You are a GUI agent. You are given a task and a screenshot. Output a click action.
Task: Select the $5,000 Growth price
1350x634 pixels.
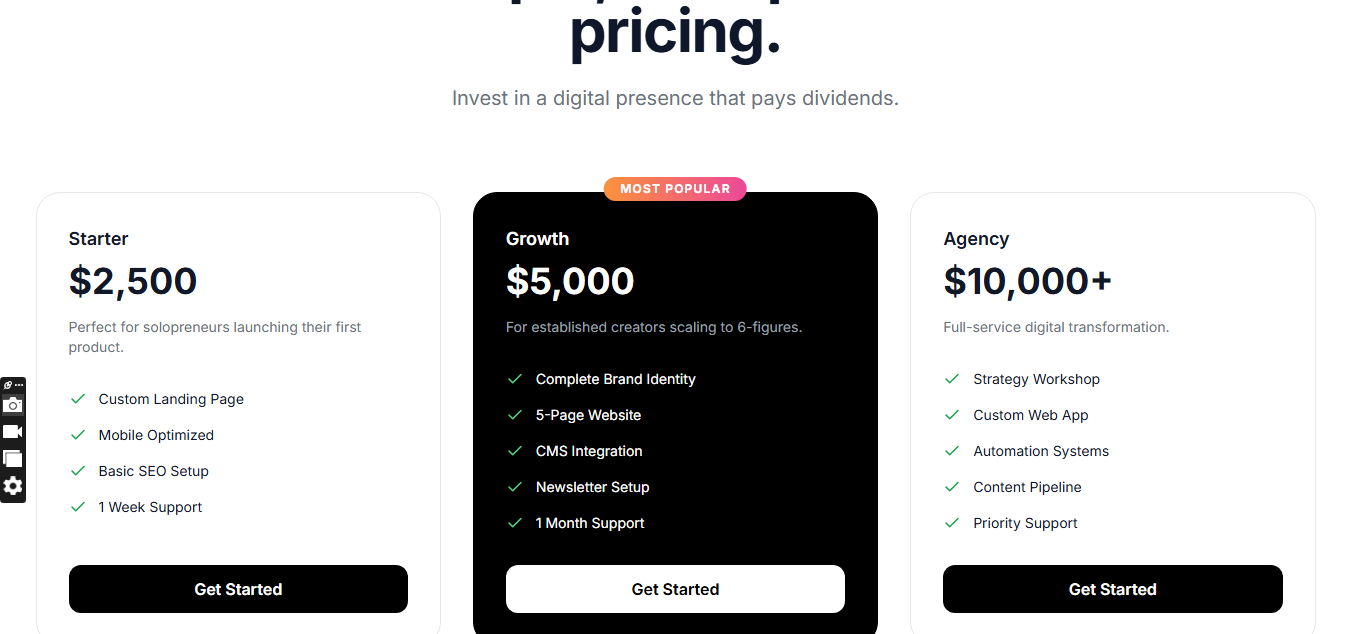click(x=570, y=281)
